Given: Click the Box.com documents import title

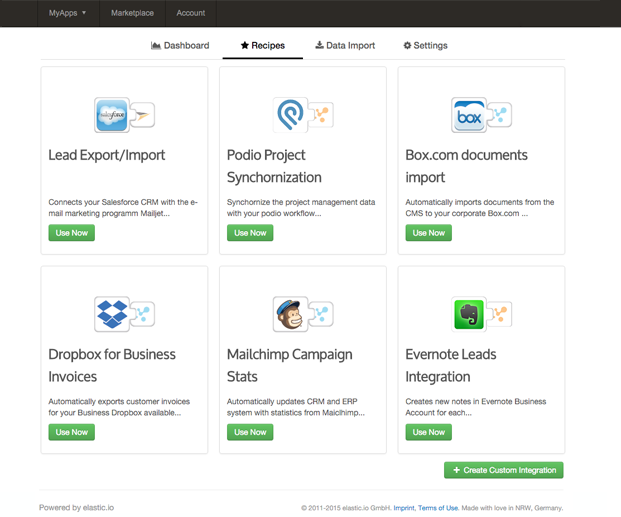Looking at the screenshot, I should [x=466, y=166].
